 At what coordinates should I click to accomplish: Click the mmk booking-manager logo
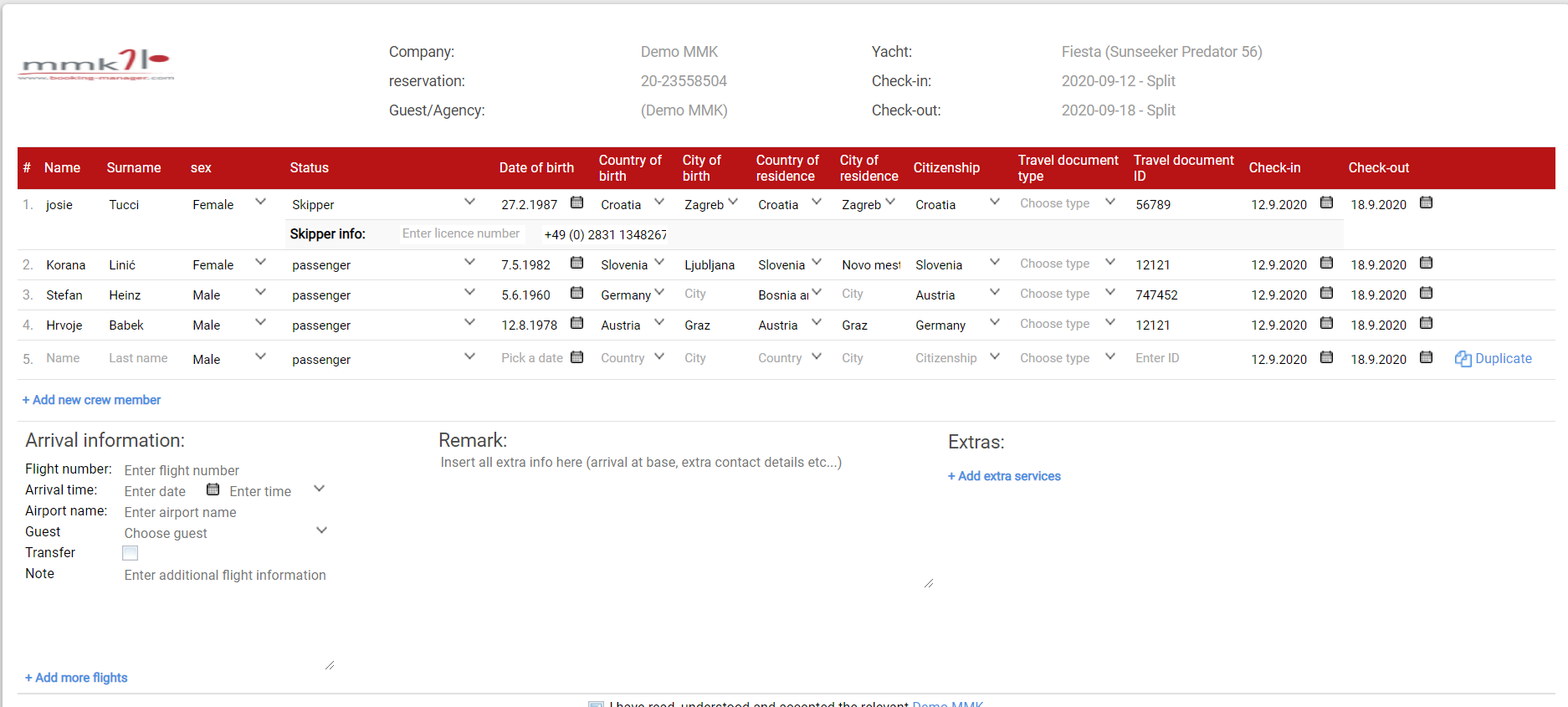tap(96, 64)
